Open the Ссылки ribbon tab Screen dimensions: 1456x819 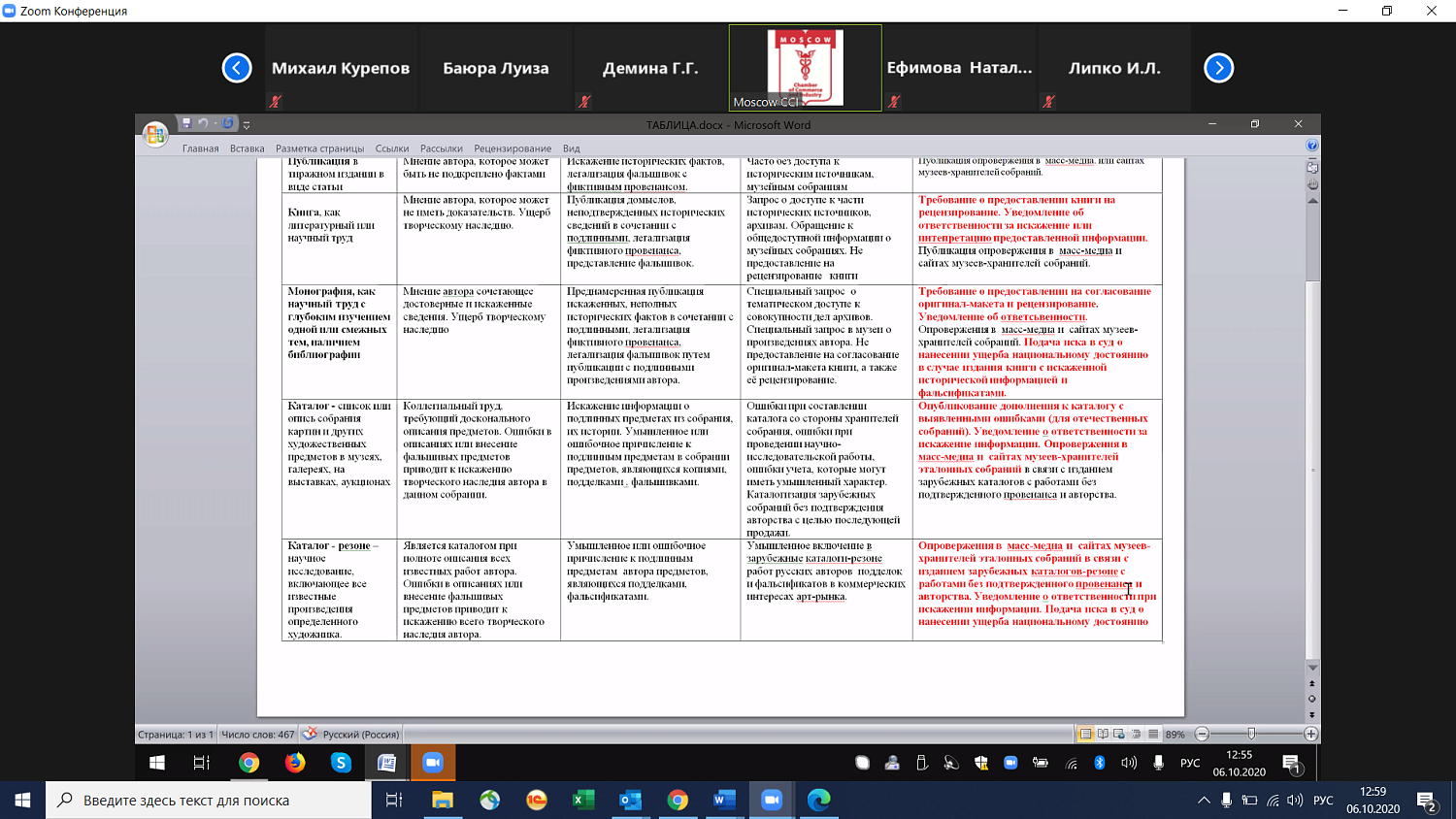coord(392,148)
